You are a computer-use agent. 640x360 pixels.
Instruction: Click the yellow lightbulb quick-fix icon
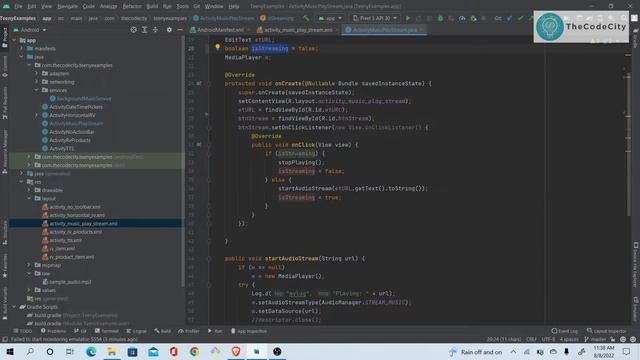(218, 47)
